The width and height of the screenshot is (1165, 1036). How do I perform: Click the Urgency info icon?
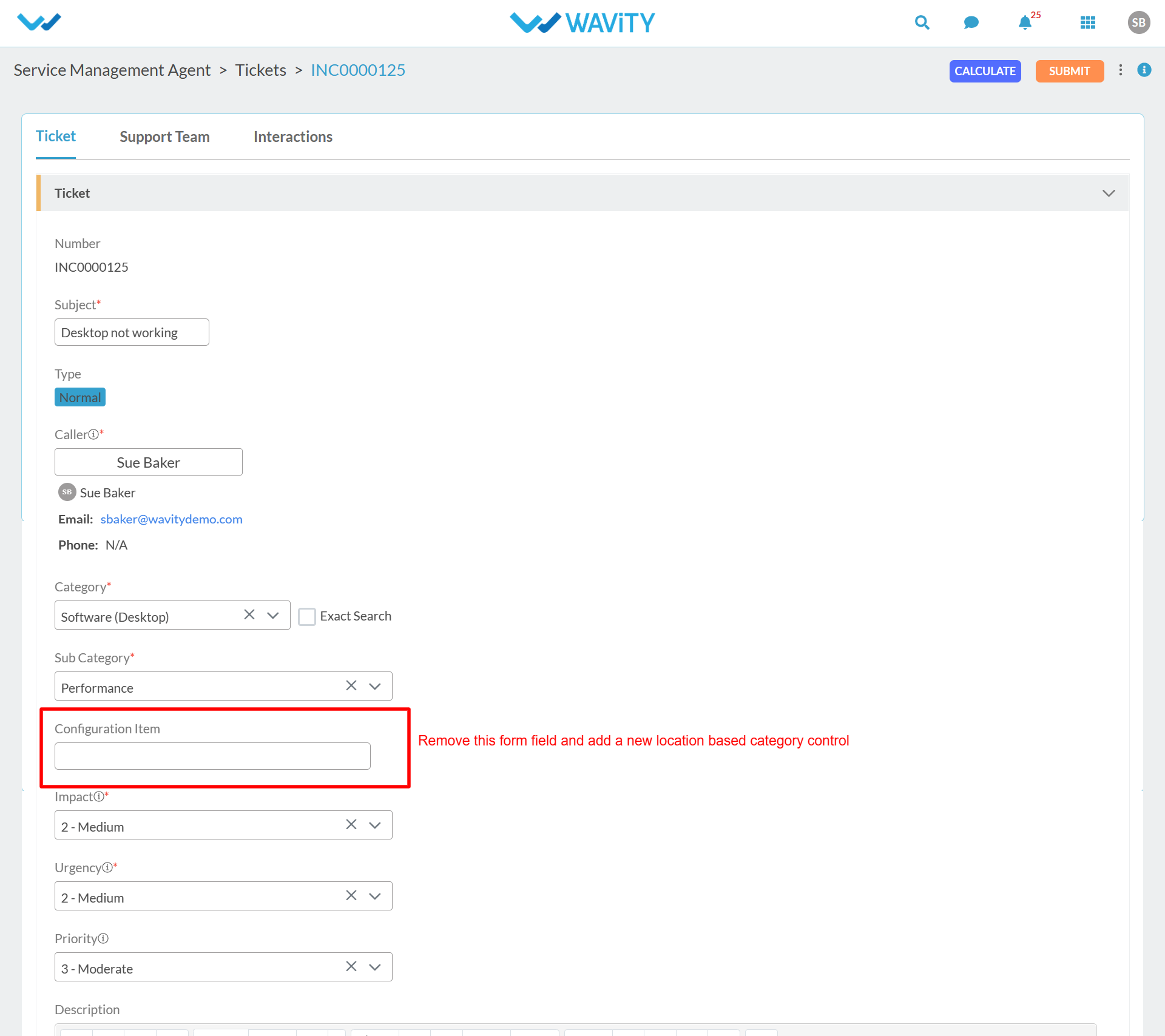(x=107, y=867)
